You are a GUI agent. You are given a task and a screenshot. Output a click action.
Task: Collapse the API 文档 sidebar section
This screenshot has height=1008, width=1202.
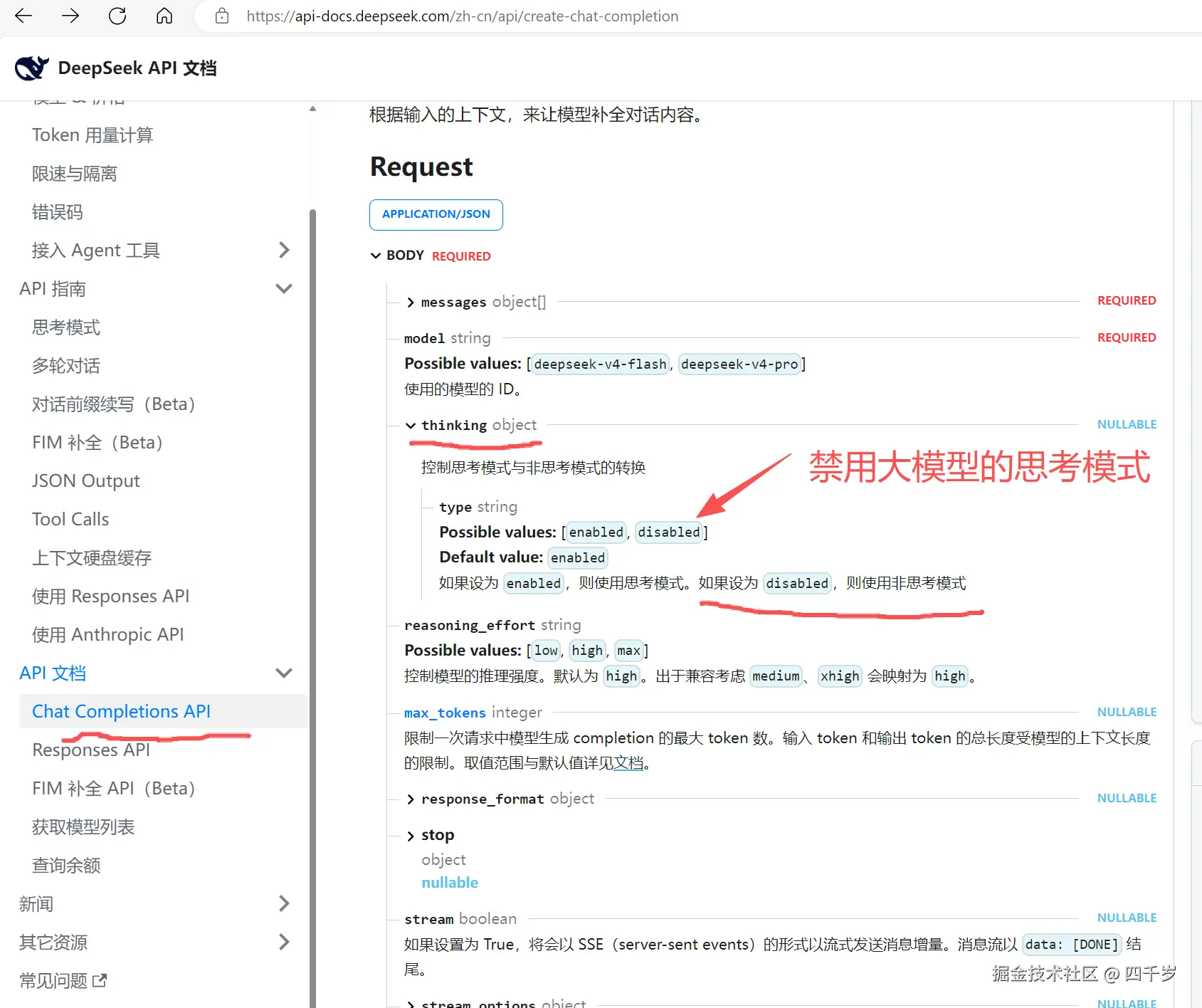click(284, 673)
